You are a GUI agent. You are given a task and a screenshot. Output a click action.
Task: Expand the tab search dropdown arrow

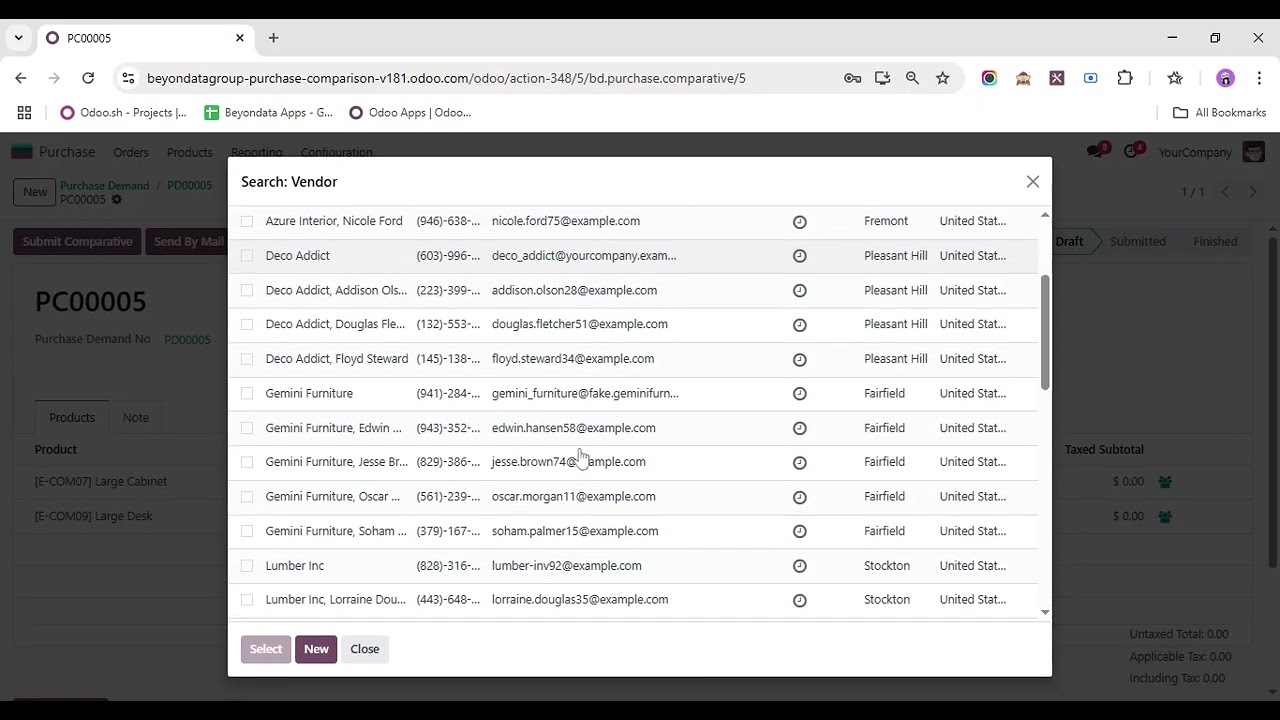(x=18, y=38)
